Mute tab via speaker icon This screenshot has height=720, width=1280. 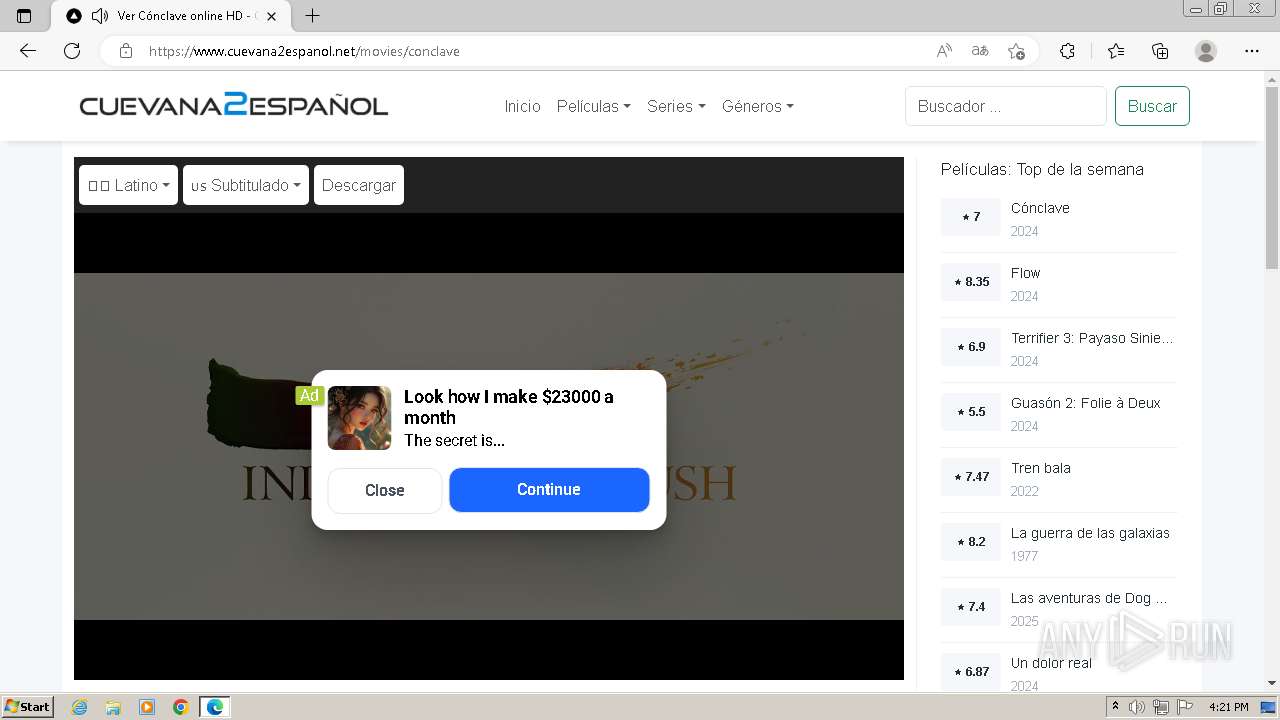(99, 16)
